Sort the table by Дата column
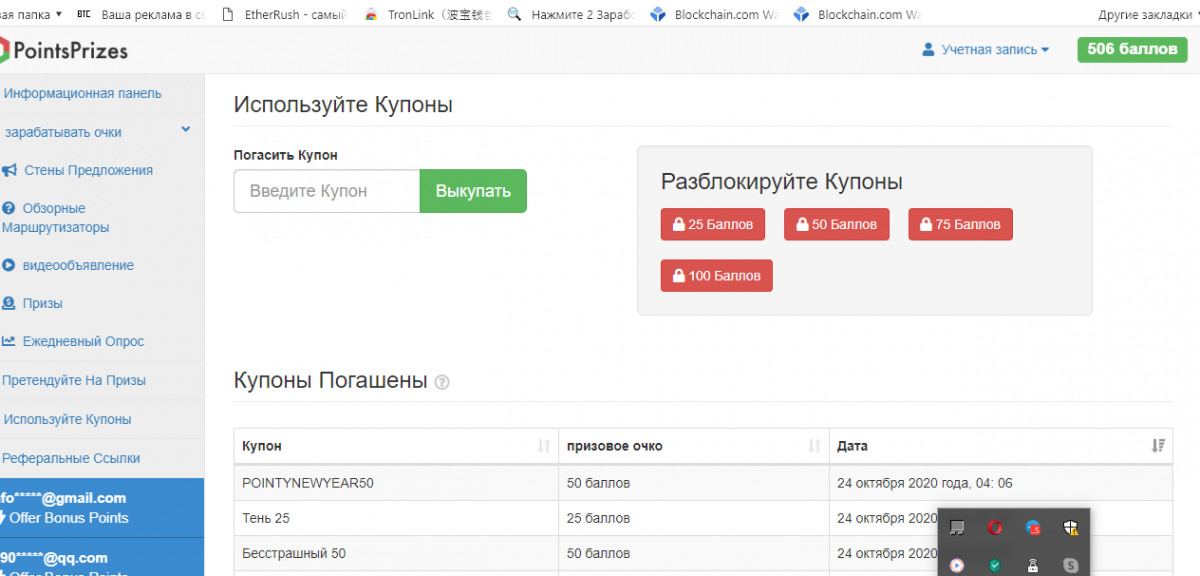The width and height of the screenshot is (1200, 576). pos(1158,446)
